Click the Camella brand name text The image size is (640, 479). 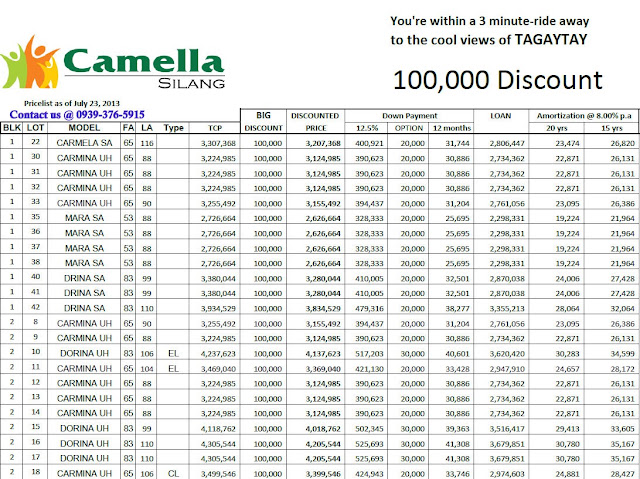pos(144,61)
